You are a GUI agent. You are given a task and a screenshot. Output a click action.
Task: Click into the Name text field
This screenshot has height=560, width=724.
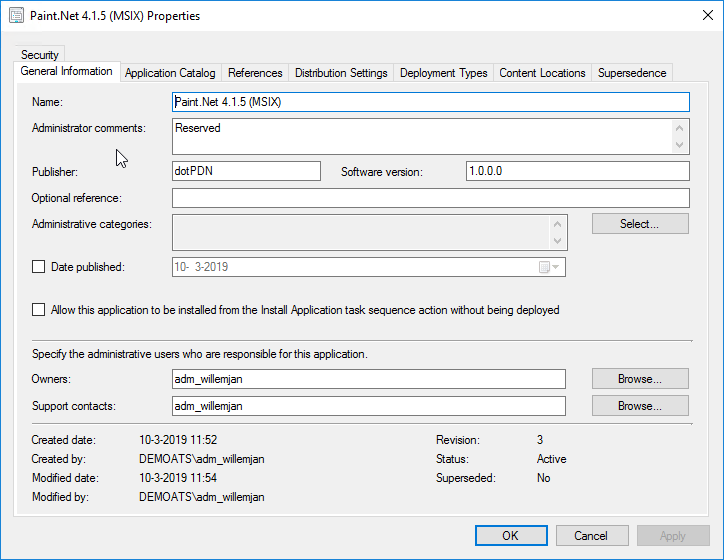click(x=430, y=102)
